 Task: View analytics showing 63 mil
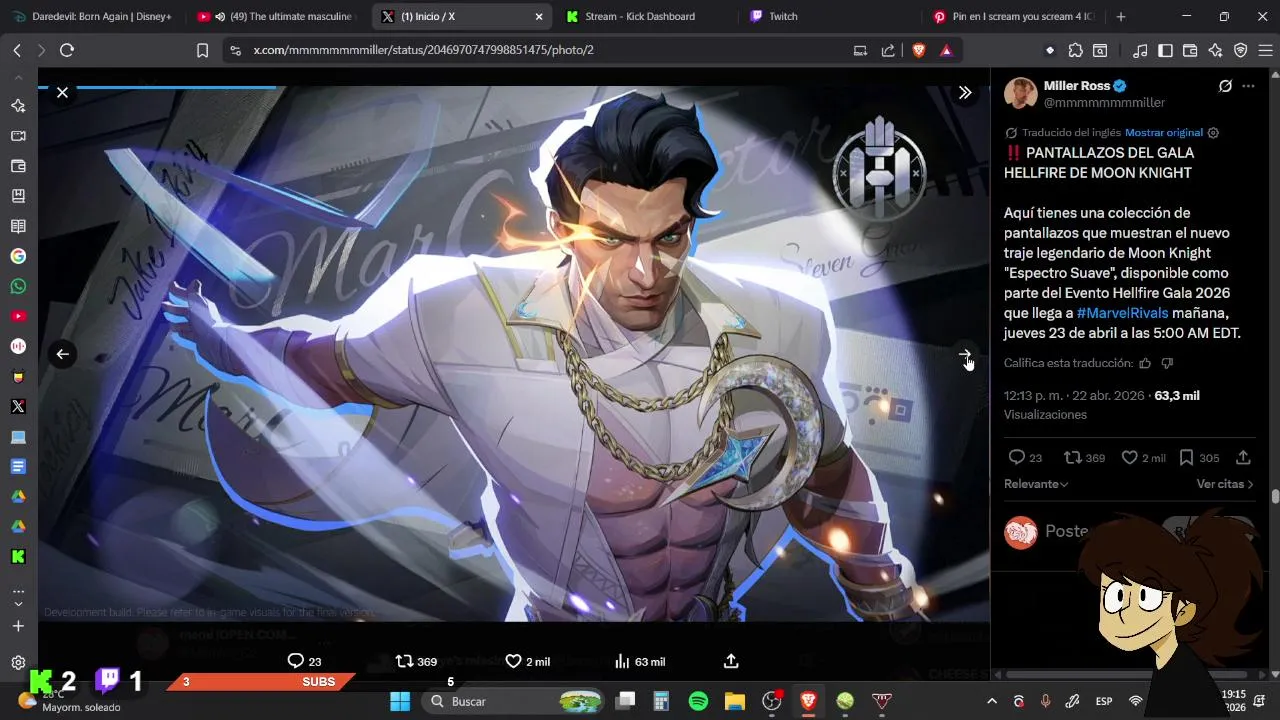[640, 661]
